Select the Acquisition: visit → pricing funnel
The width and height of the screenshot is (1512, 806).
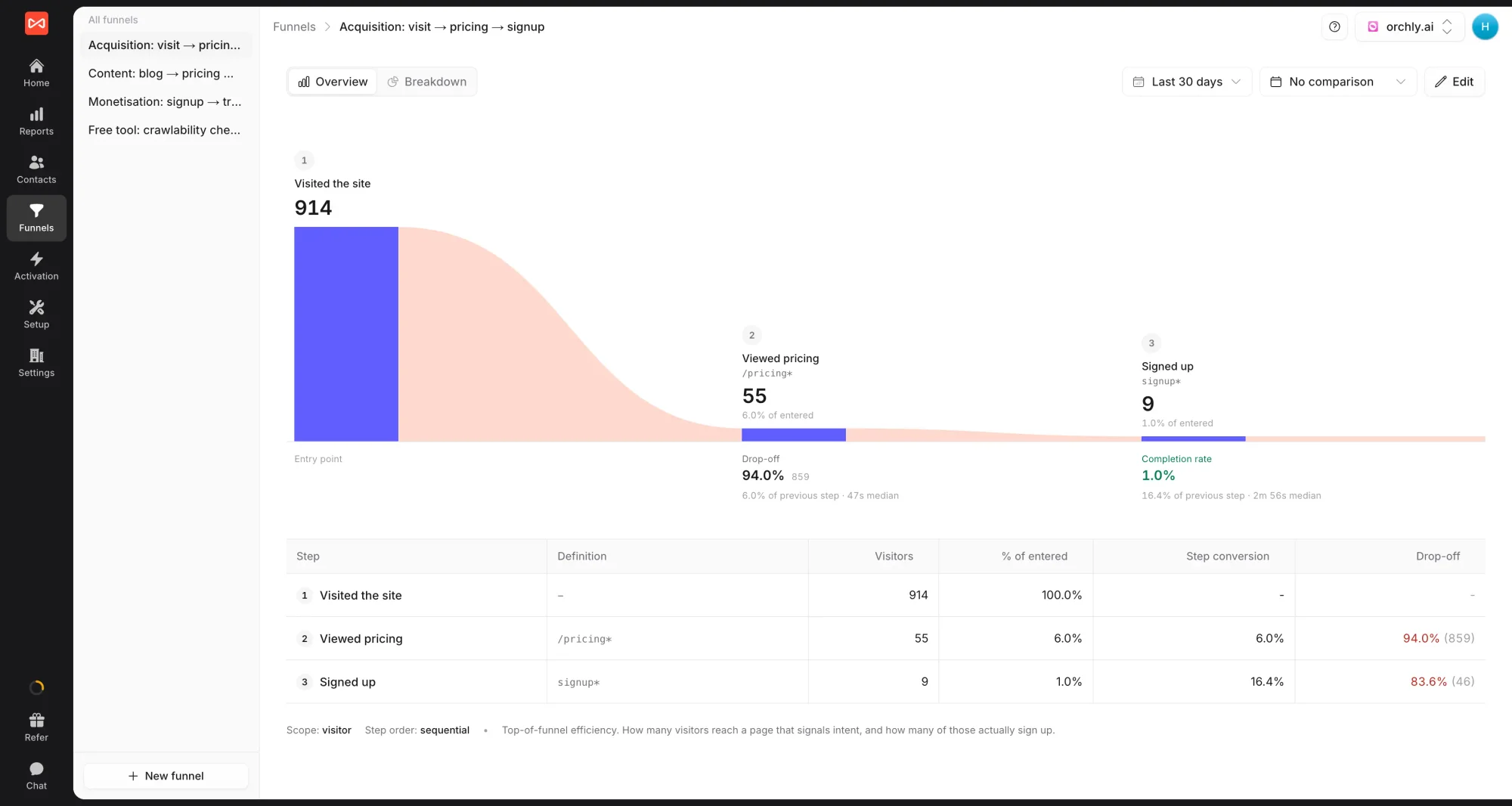pos(165,45)
